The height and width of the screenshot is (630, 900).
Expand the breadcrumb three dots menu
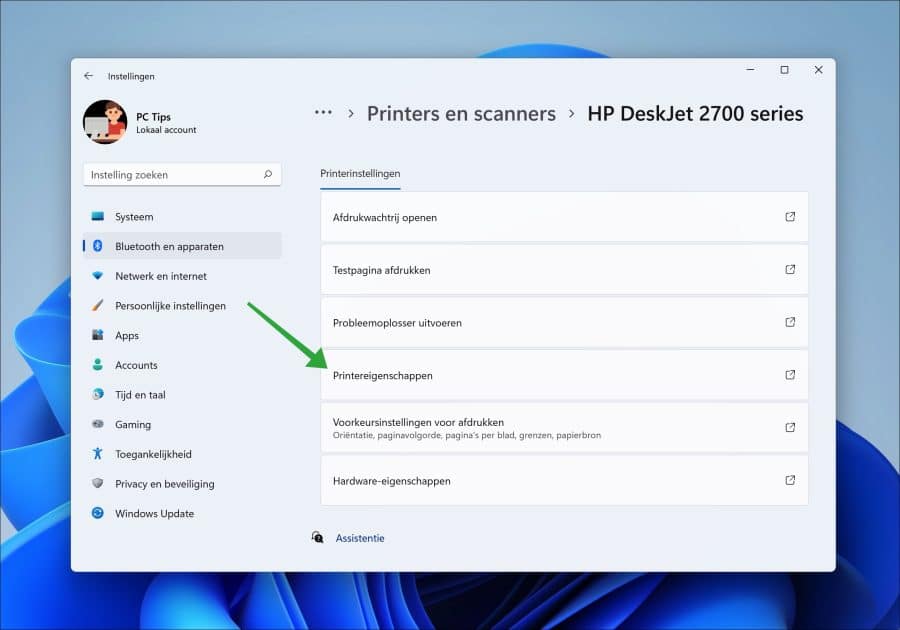click(x=323, y=113)
